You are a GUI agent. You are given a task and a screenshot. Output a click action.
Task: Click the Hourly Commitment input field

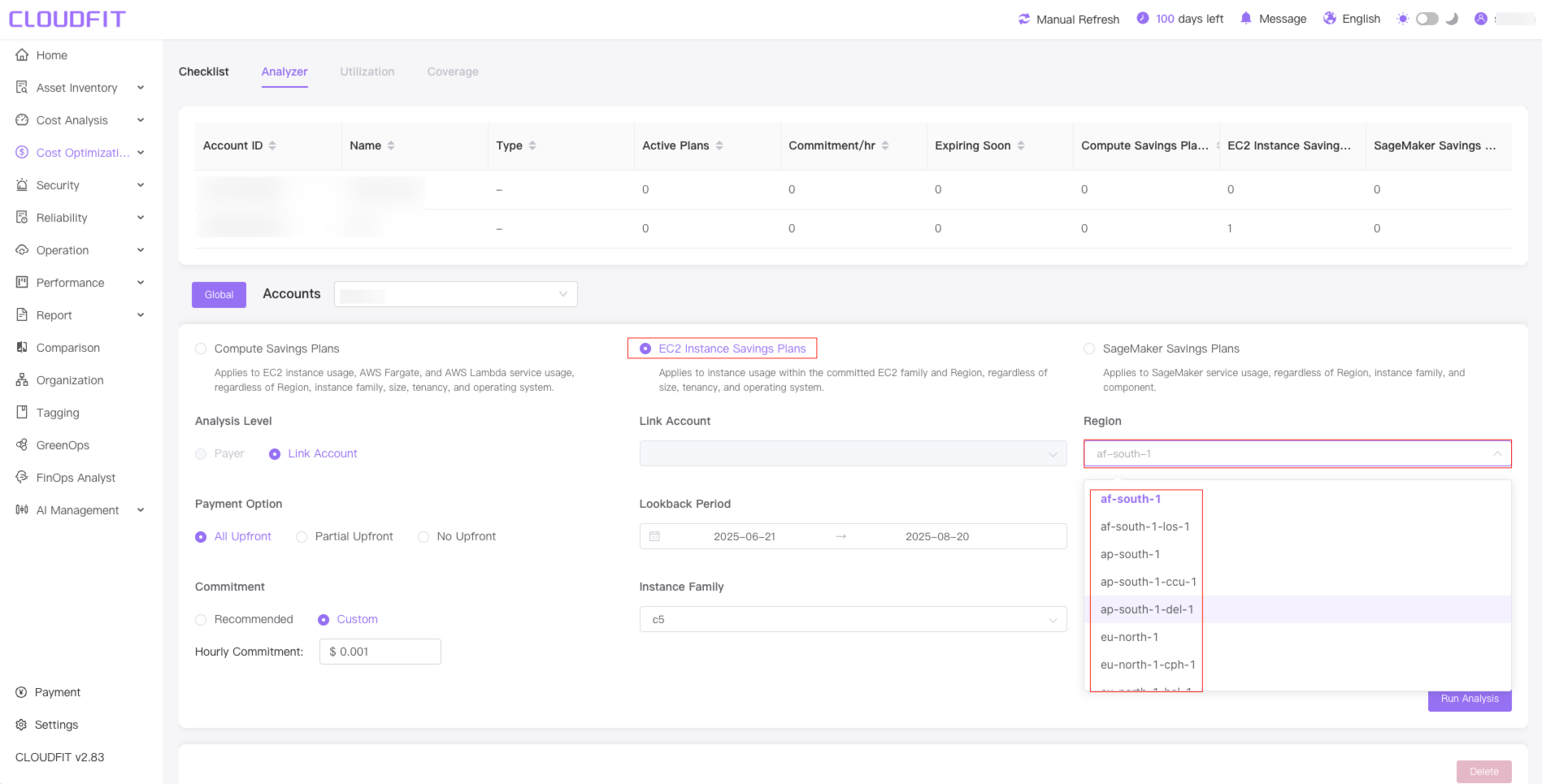(380, 652)
